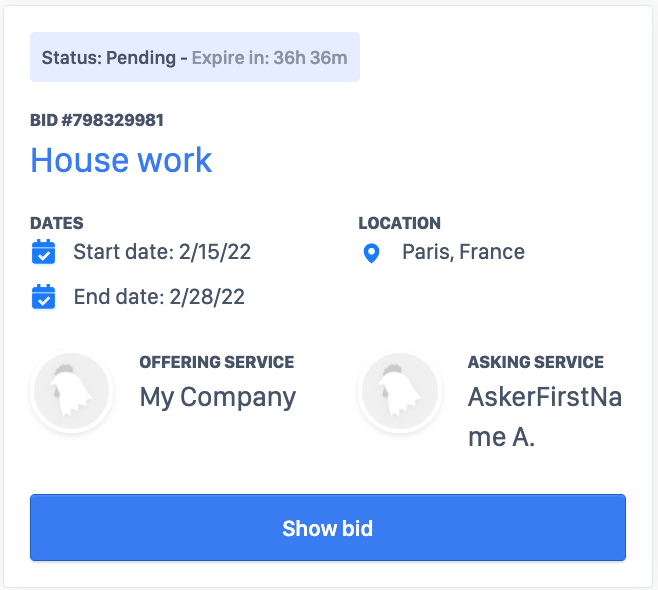Click the location pin icon
Viewport: 658px width, 590px height.
point(371,253)
